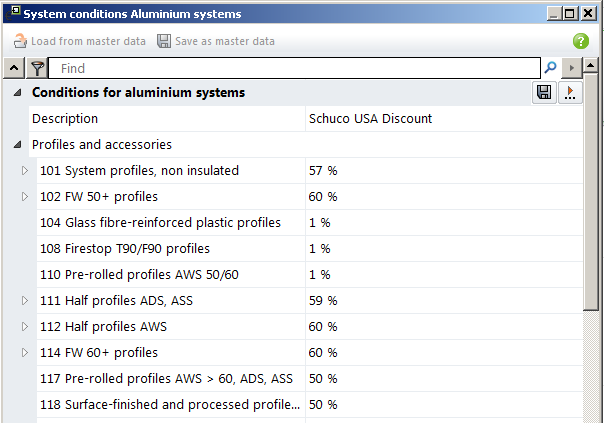Expand 102 FW 50+ profiles row
Screen dimensions: 604x423
(x=25, y=197)
